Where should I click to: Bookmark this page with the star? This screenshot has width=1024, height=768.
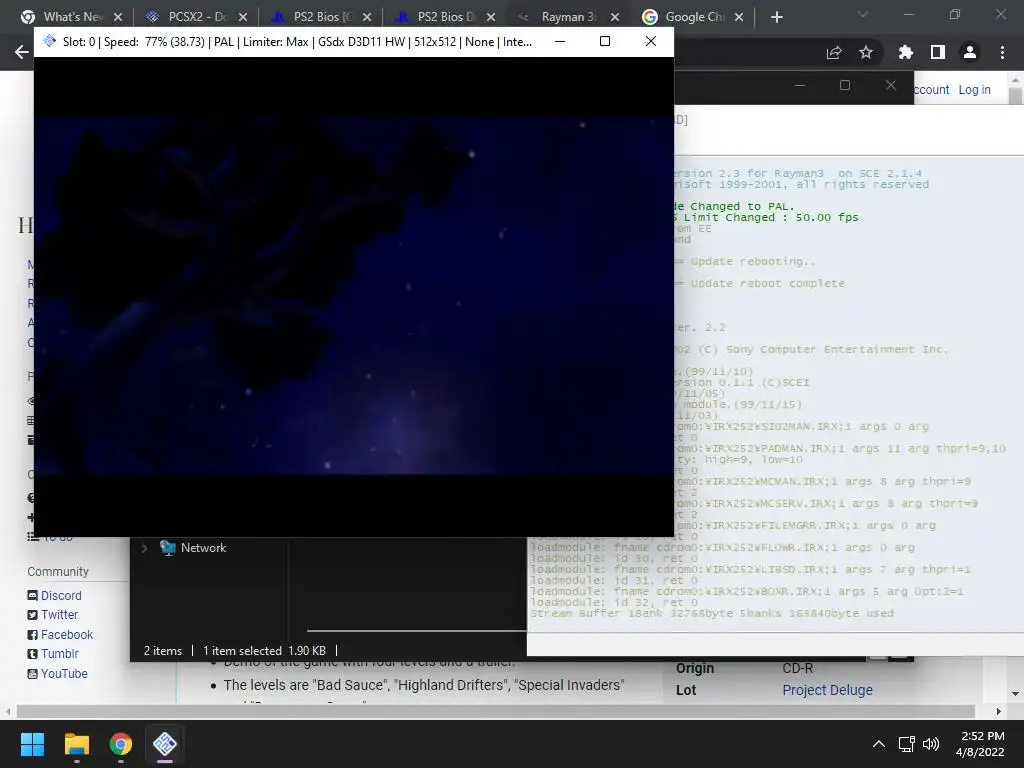(866, 52)
